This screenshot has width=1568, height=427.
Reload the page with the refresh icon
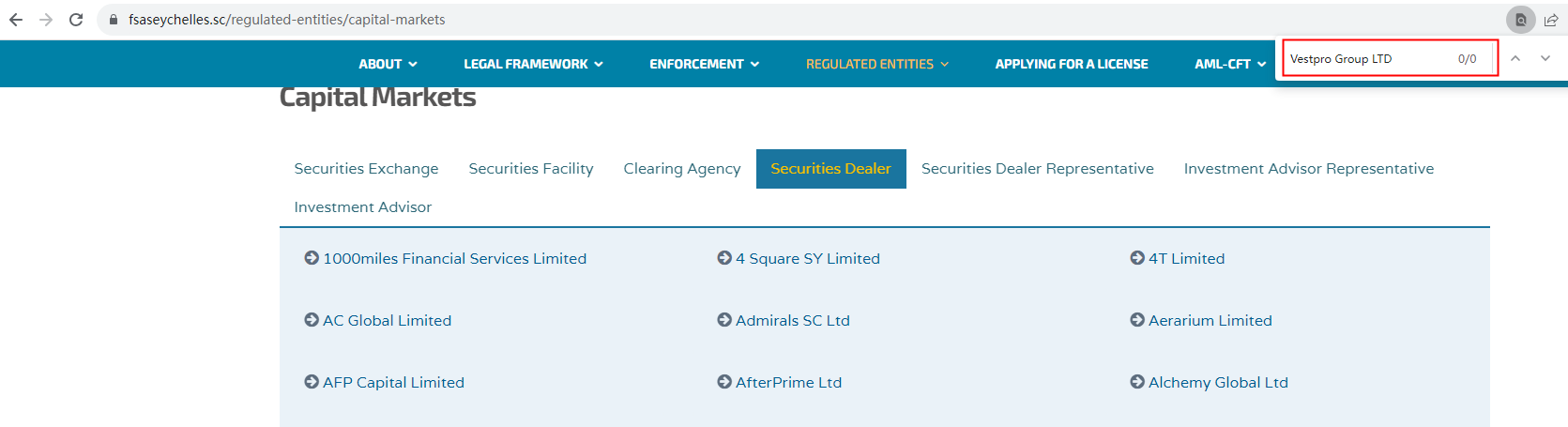76,20
